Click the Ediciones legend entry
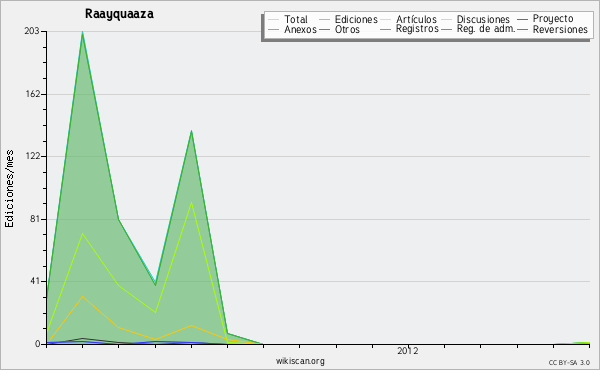 (x=348, y=19)
